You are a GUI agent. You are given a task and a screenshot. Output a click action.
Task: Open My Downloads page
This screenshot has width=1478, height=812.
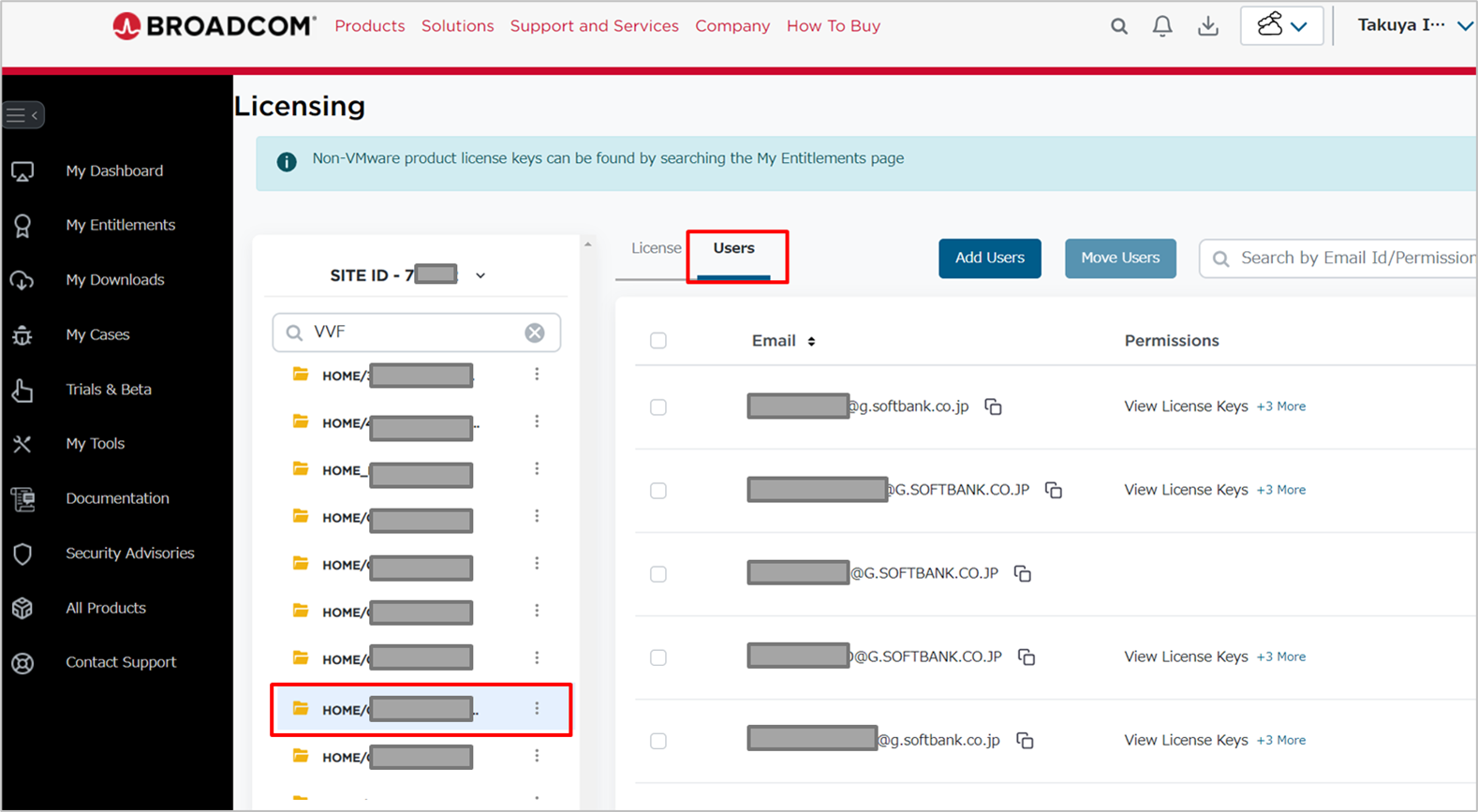114,280
